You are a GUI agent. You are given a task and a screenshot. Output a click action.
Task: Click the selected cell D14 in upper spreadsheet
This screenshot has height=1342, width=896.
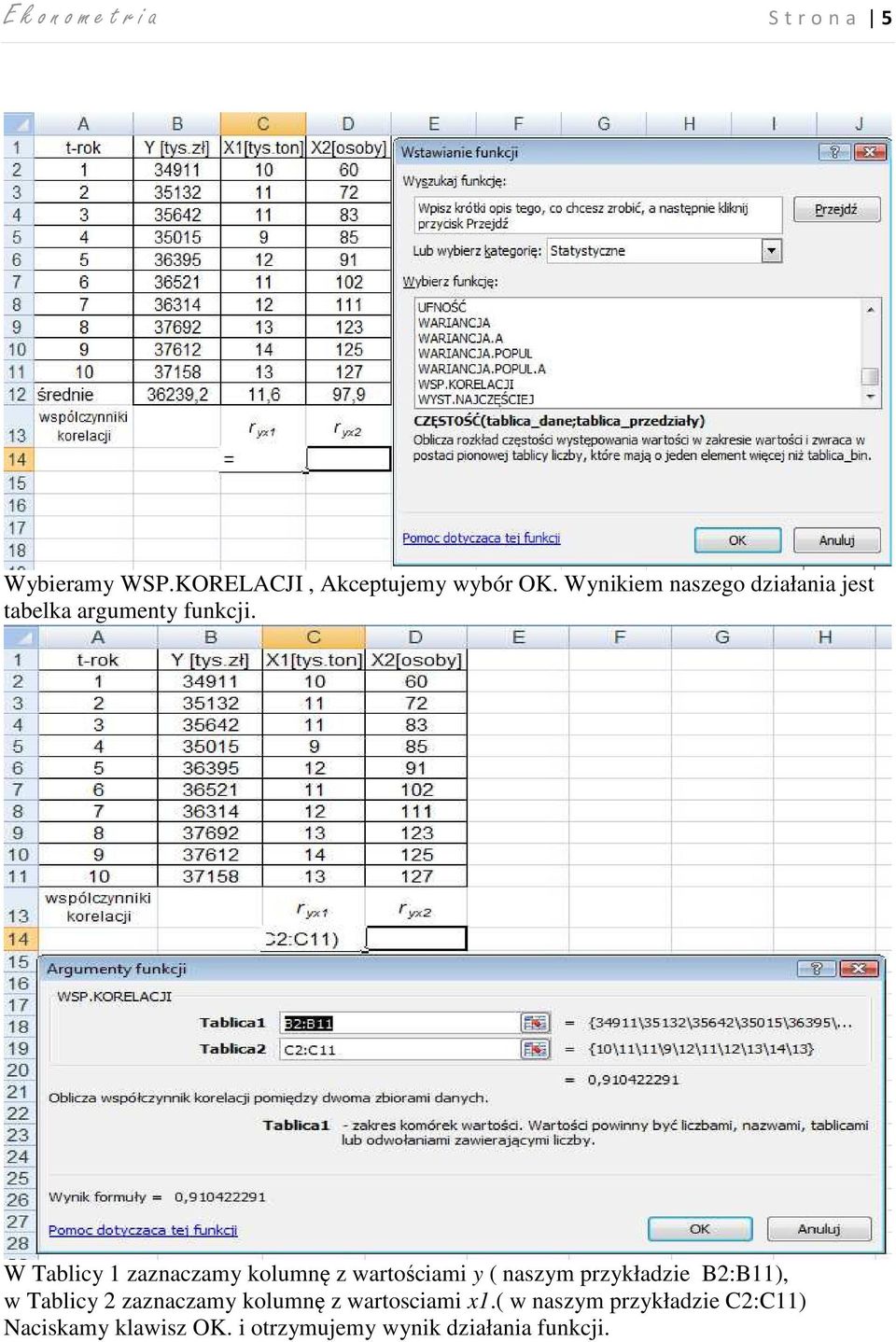pos(349,459)
